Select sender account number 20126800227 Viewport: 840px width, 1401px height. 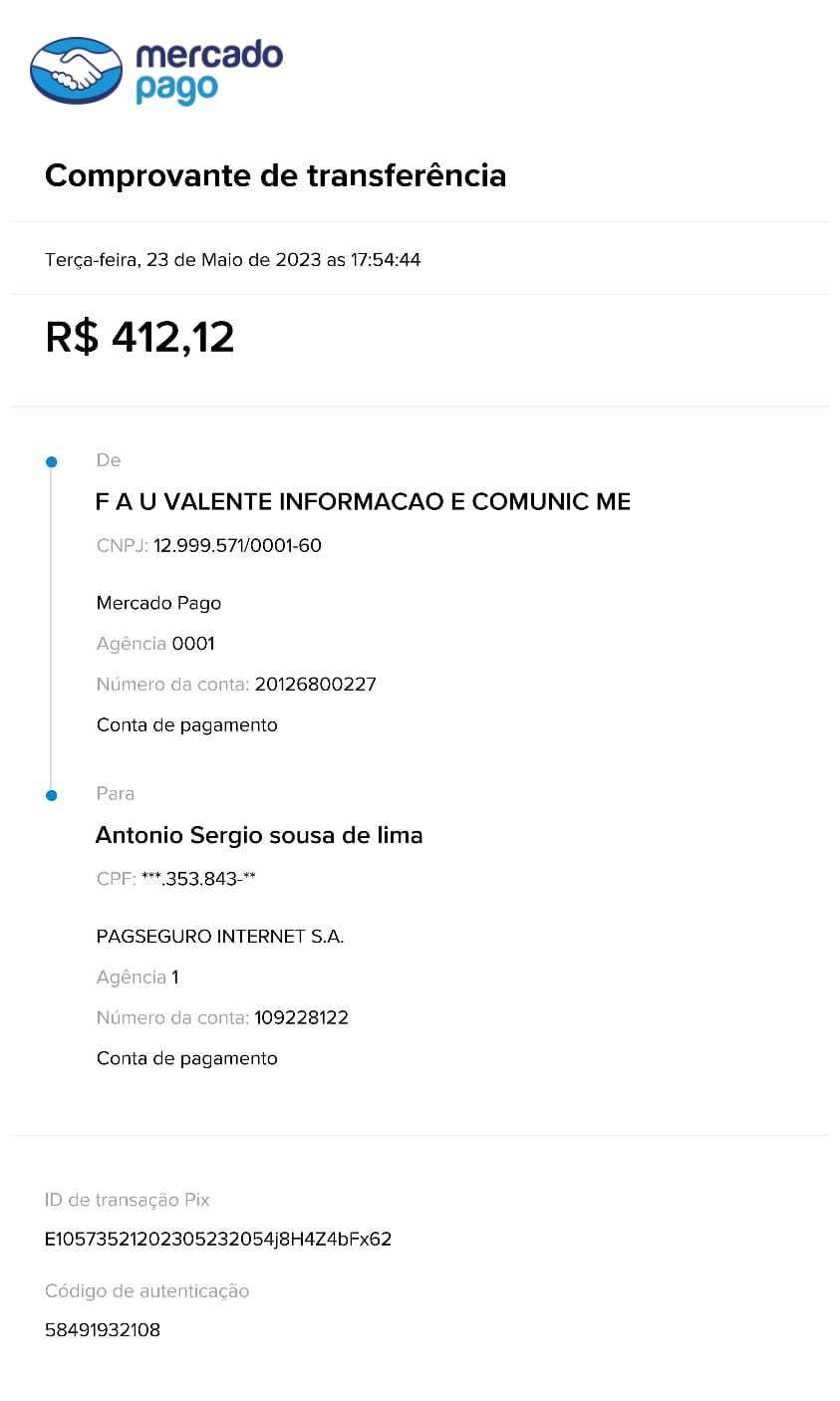316,685
